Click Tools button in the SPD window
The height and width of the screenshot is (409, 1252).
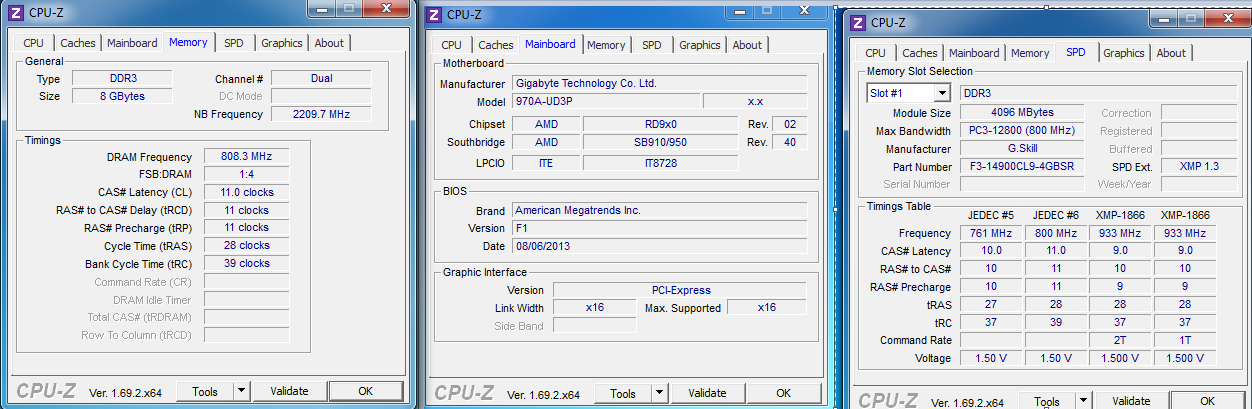click(x=1047, y=400)
